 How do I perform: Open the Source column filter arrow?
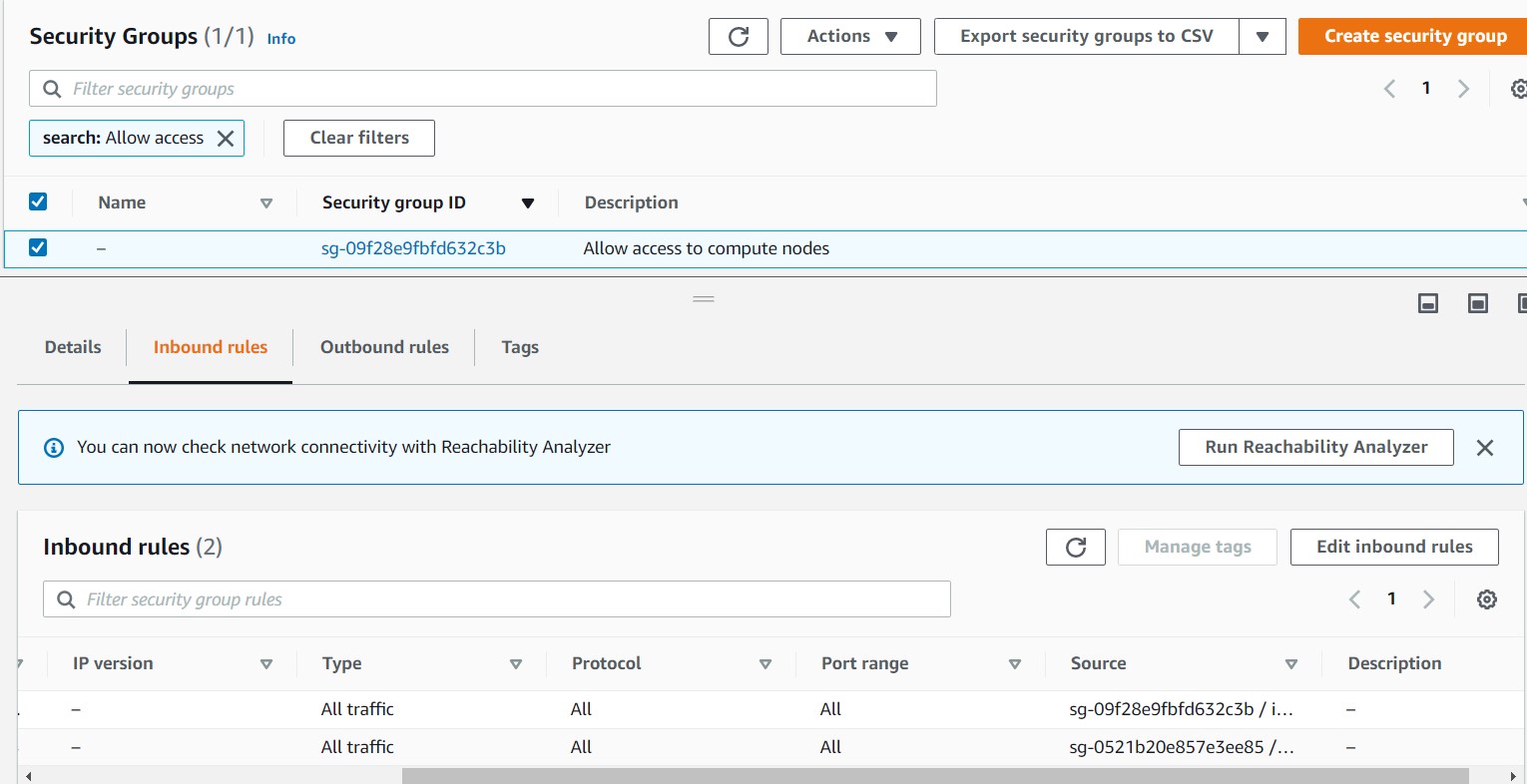click(1291, 663)
